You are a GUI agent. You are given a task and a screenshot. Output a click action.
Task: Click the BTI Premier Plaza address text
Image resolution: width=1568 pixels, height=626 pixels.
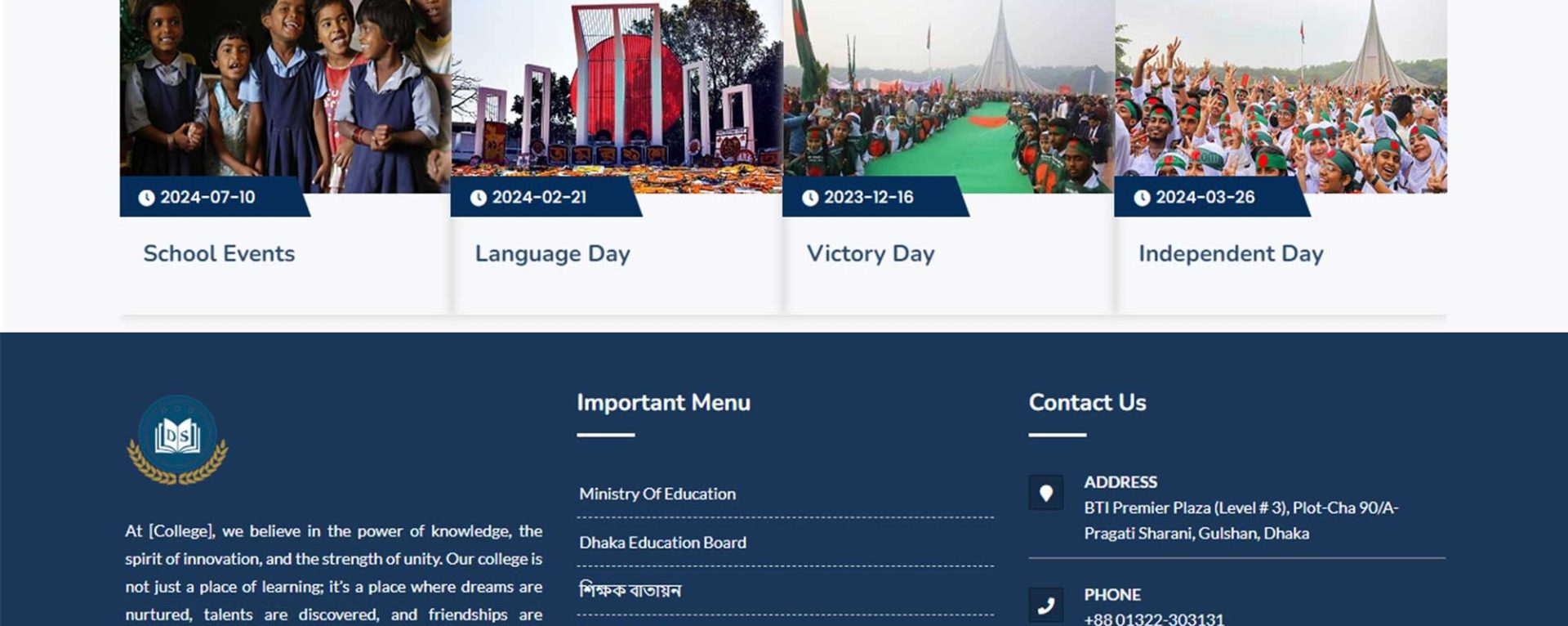click(x=1241, y=521)
